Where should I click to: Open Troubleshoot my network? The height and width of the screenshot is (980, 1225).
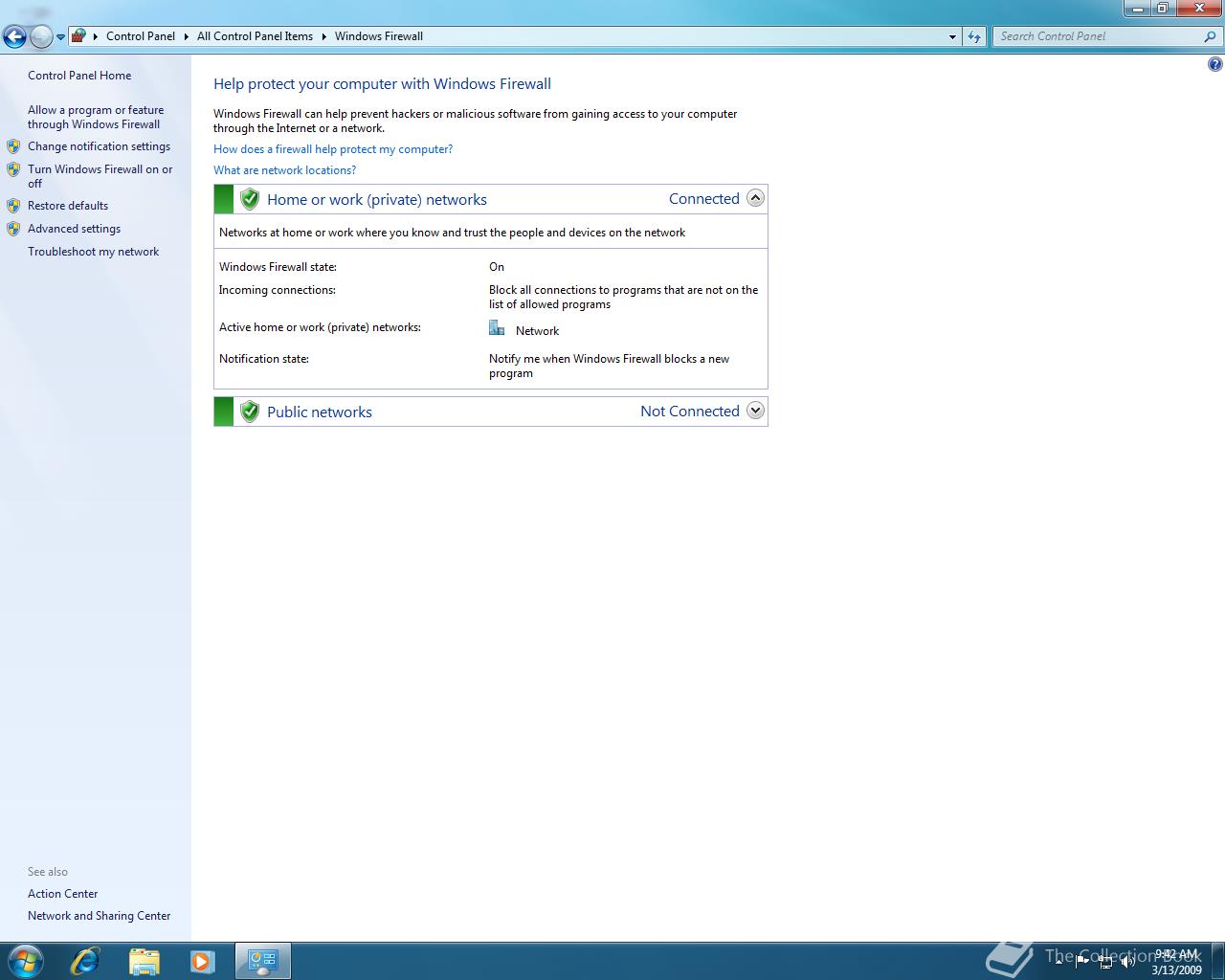pos(93,252)
